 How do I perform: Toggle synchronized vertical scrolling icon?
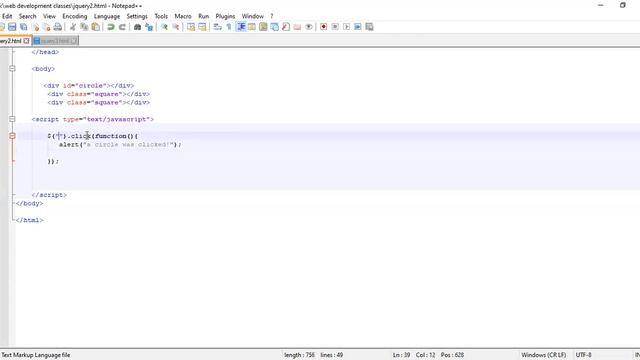pos(191,27)
